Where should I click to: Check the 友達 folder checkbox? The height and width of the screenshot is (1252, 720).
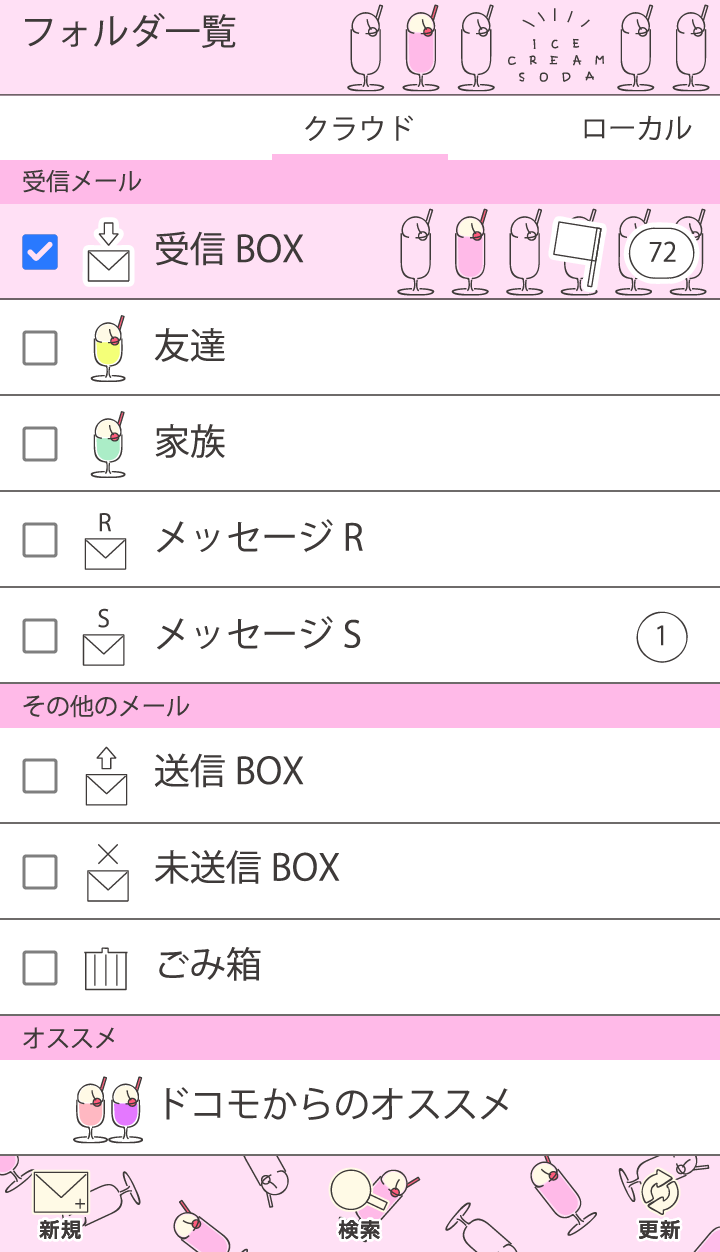pos(40,348)
